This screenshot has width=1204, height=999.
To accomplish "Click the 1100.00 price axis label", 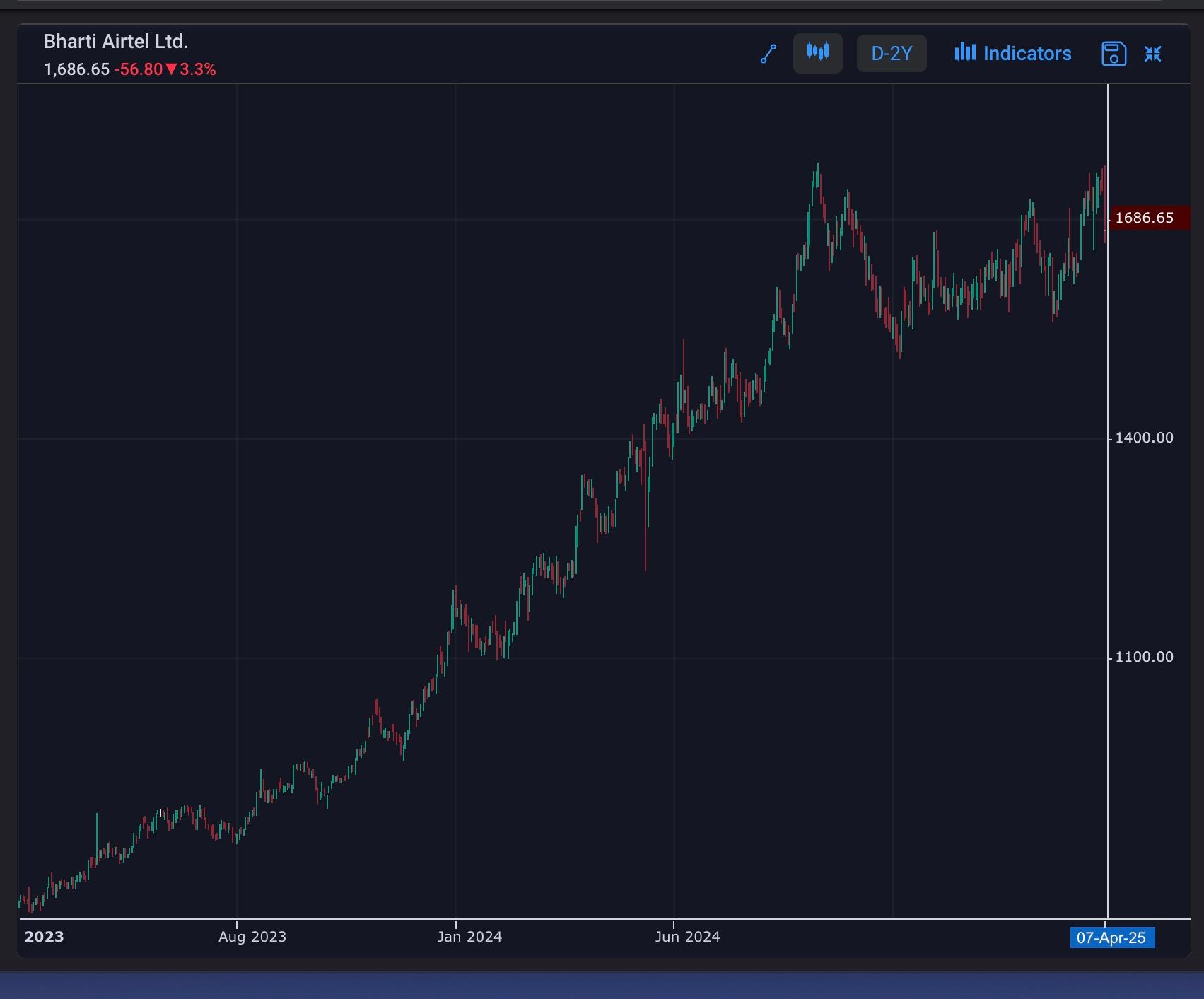I will (x=1144, y=657).
